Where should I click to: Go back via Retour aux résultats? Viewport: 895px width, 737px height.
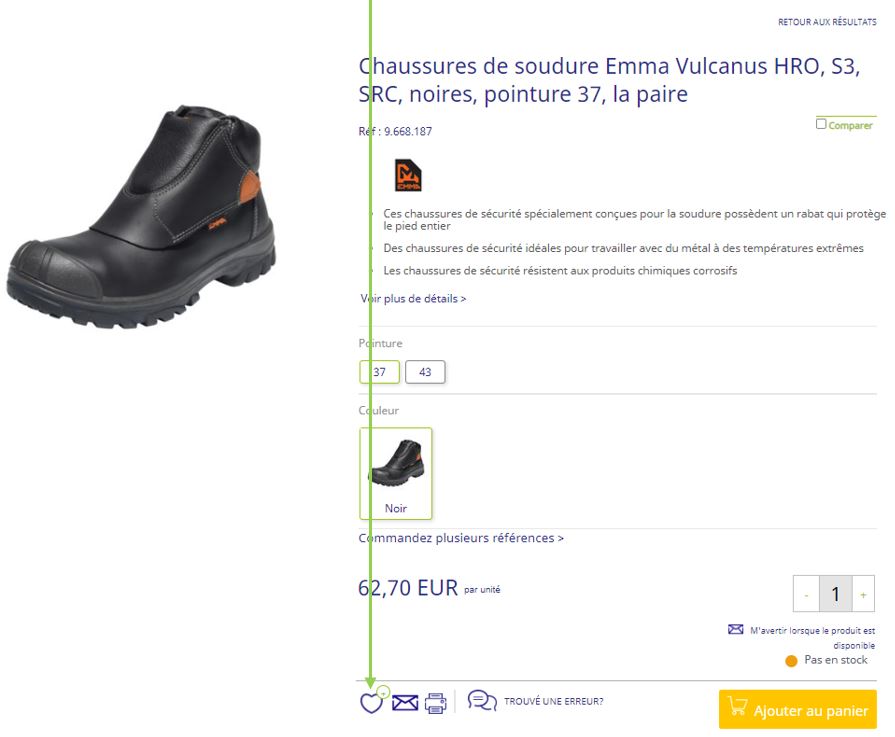click(x=827, y=22)
